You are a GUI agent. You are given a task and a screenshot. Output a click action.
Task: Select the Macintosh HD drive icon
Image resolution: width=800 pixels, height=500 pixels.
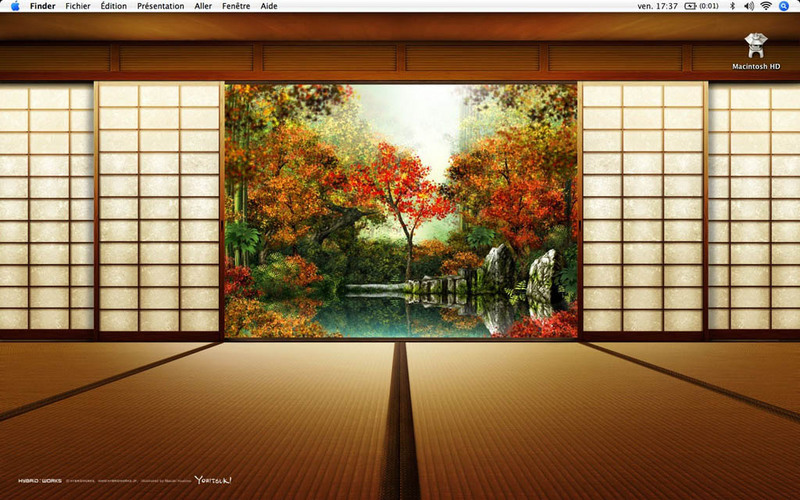click(756, 45)
